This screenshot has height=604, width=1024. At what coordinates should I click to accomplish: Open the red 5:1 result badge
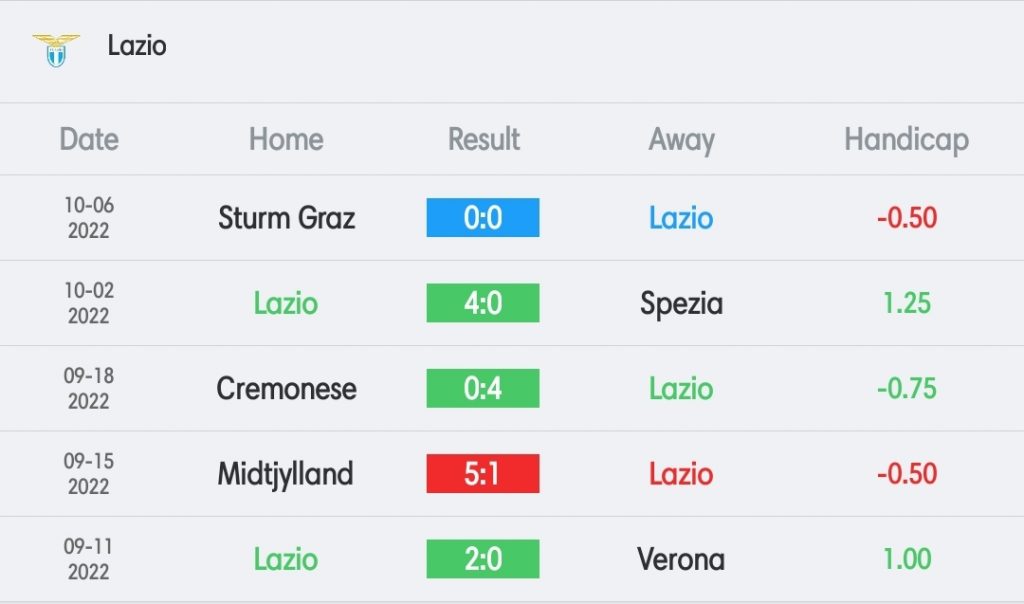click(483, 473)
